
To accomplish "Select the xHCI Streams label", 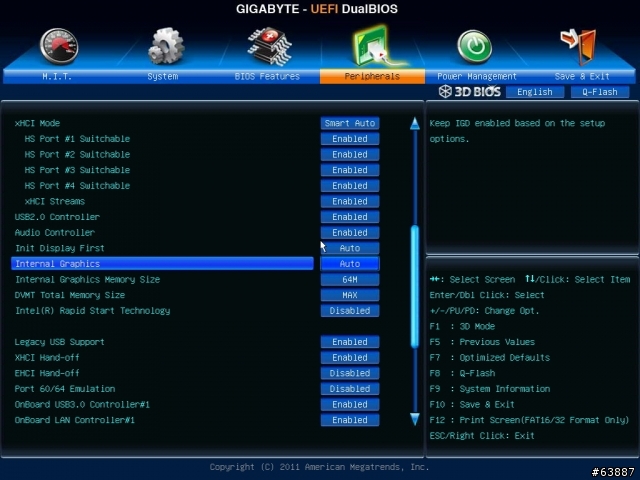I will tap(55, 201).
